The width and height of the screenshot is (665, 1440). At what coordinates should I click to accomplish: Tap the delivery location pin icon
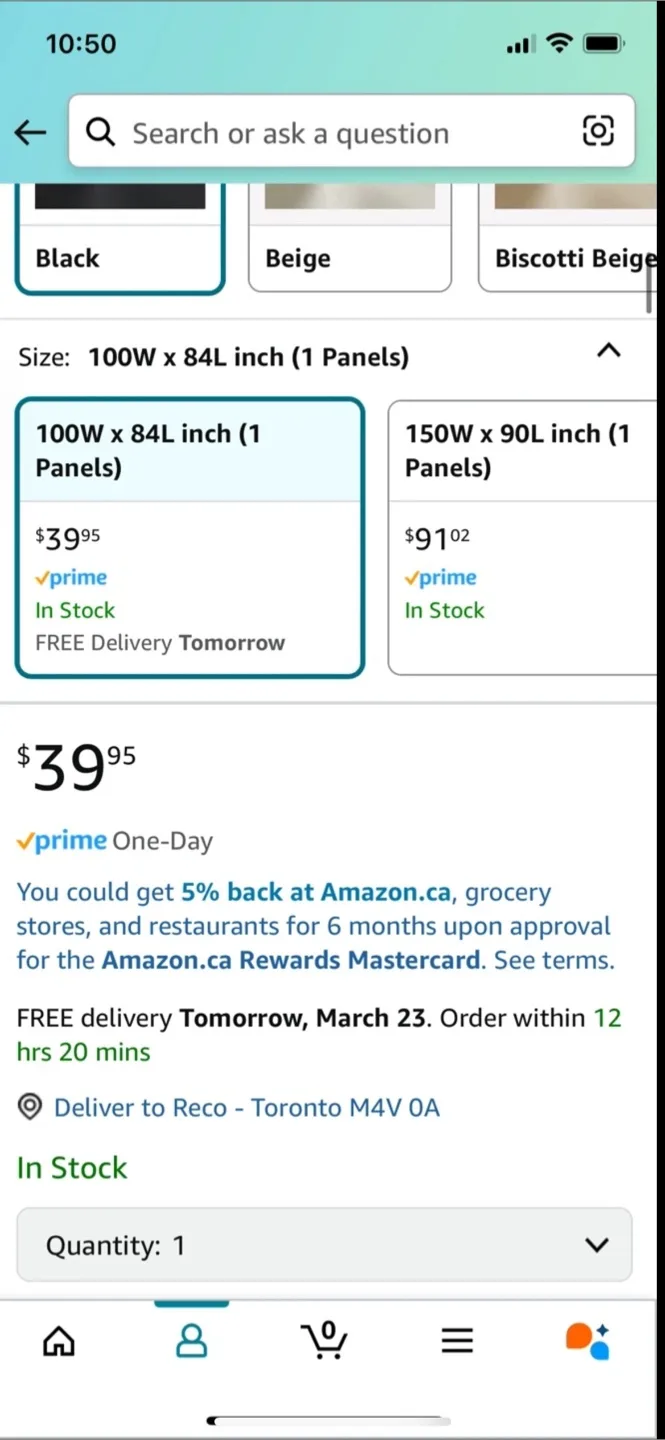[x=30, y=1107]
